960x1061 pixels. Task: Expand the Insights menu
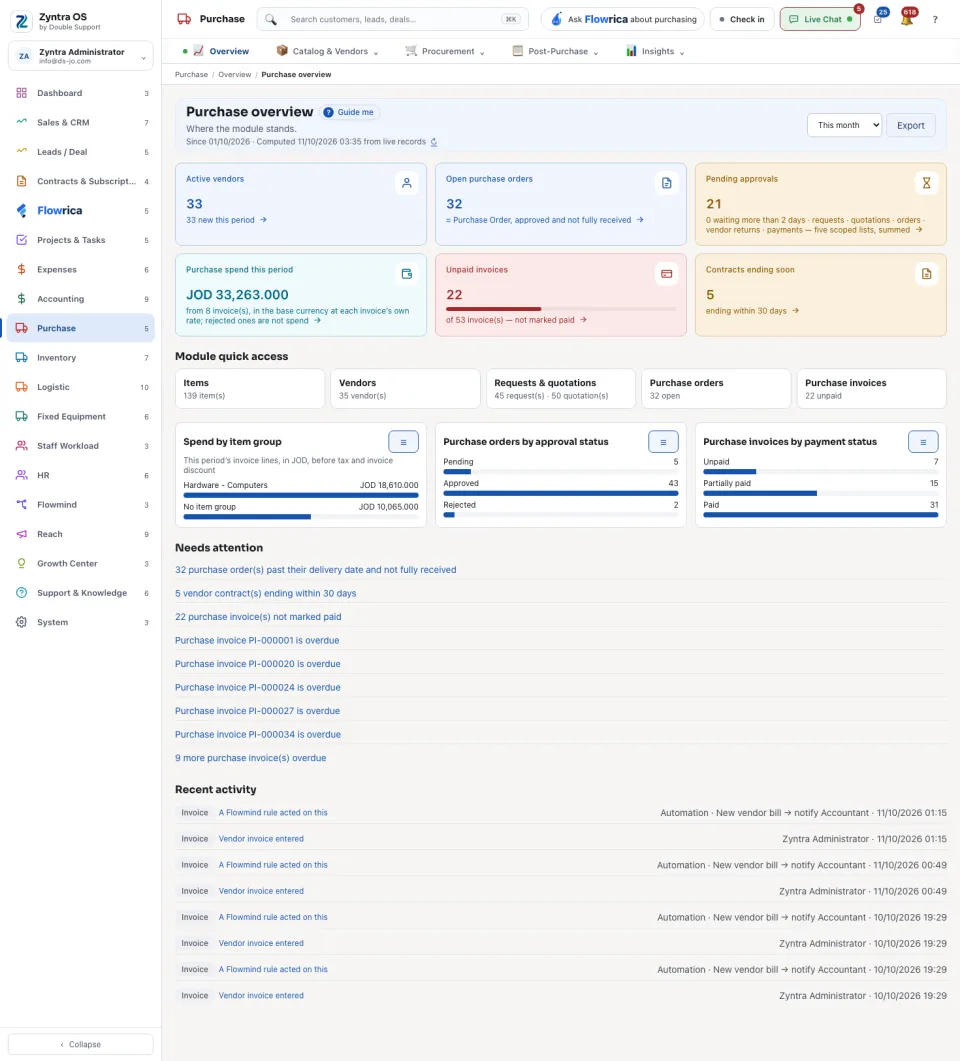pyautogui.click(x=654, y=51)
